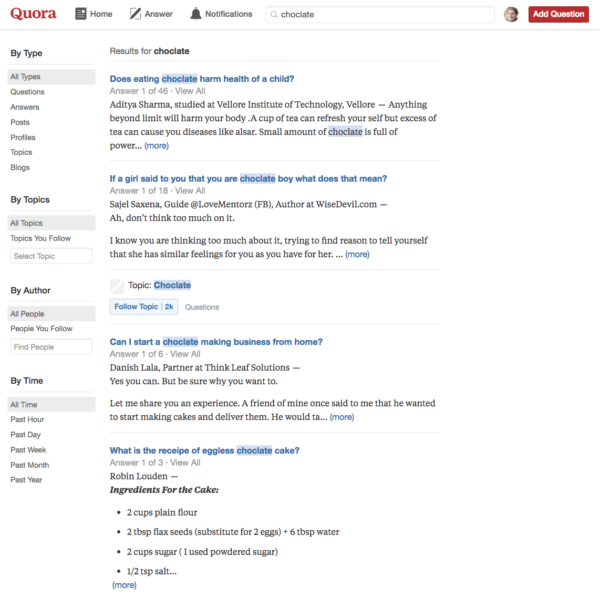Click author name Aditya Sharma

[x=140, y=105]
